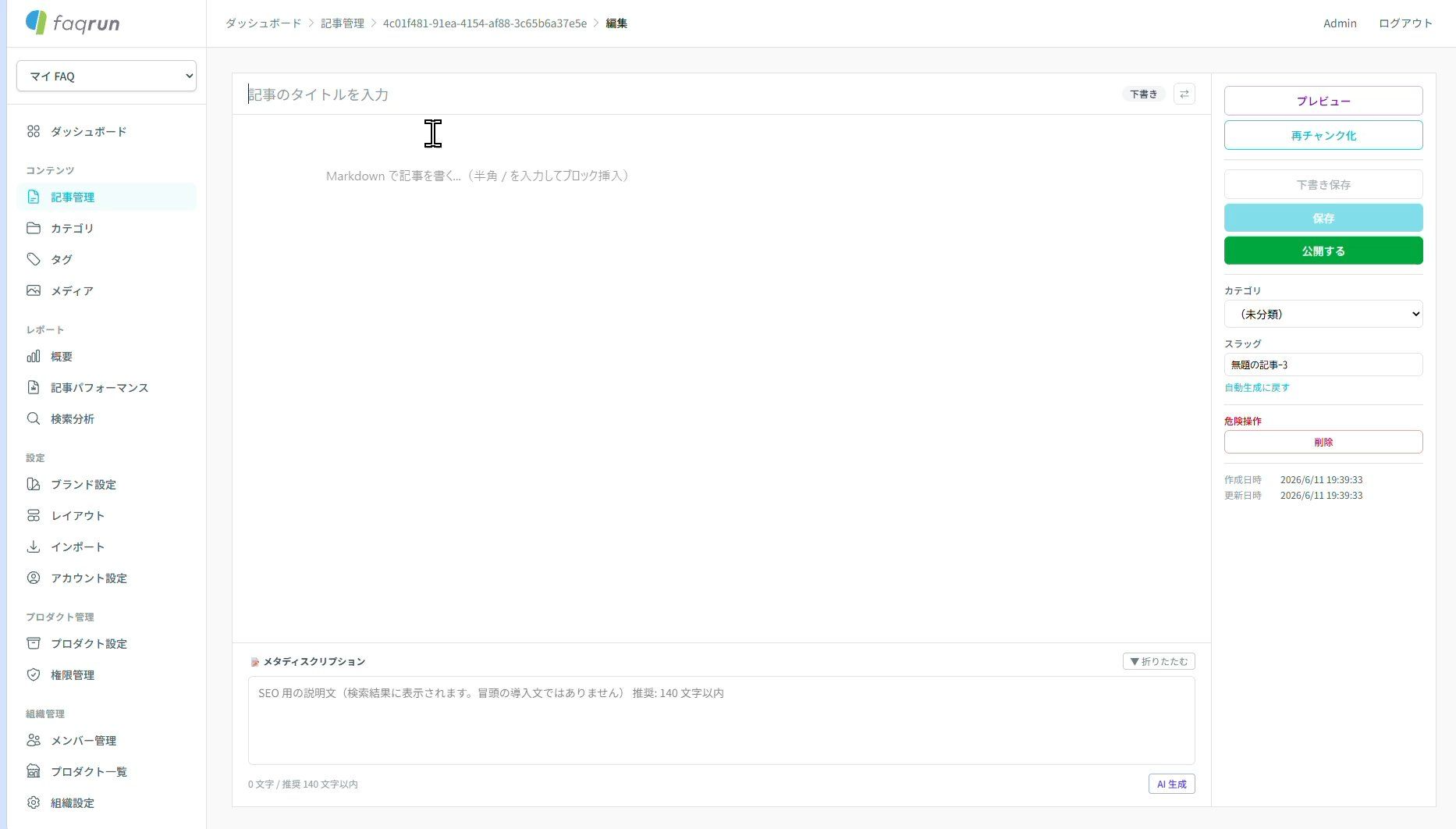Open the ダッシュボード sidebar icon
This screenshot has width=1456, height=829.
click(x=34, y=131)
